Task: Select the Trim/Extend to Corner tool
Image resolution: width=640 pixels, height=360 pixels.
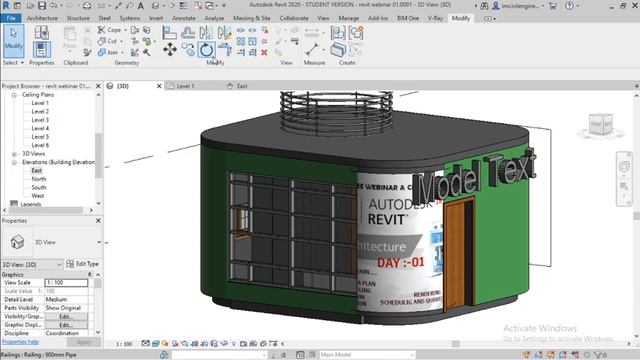Action: [224, 50]
